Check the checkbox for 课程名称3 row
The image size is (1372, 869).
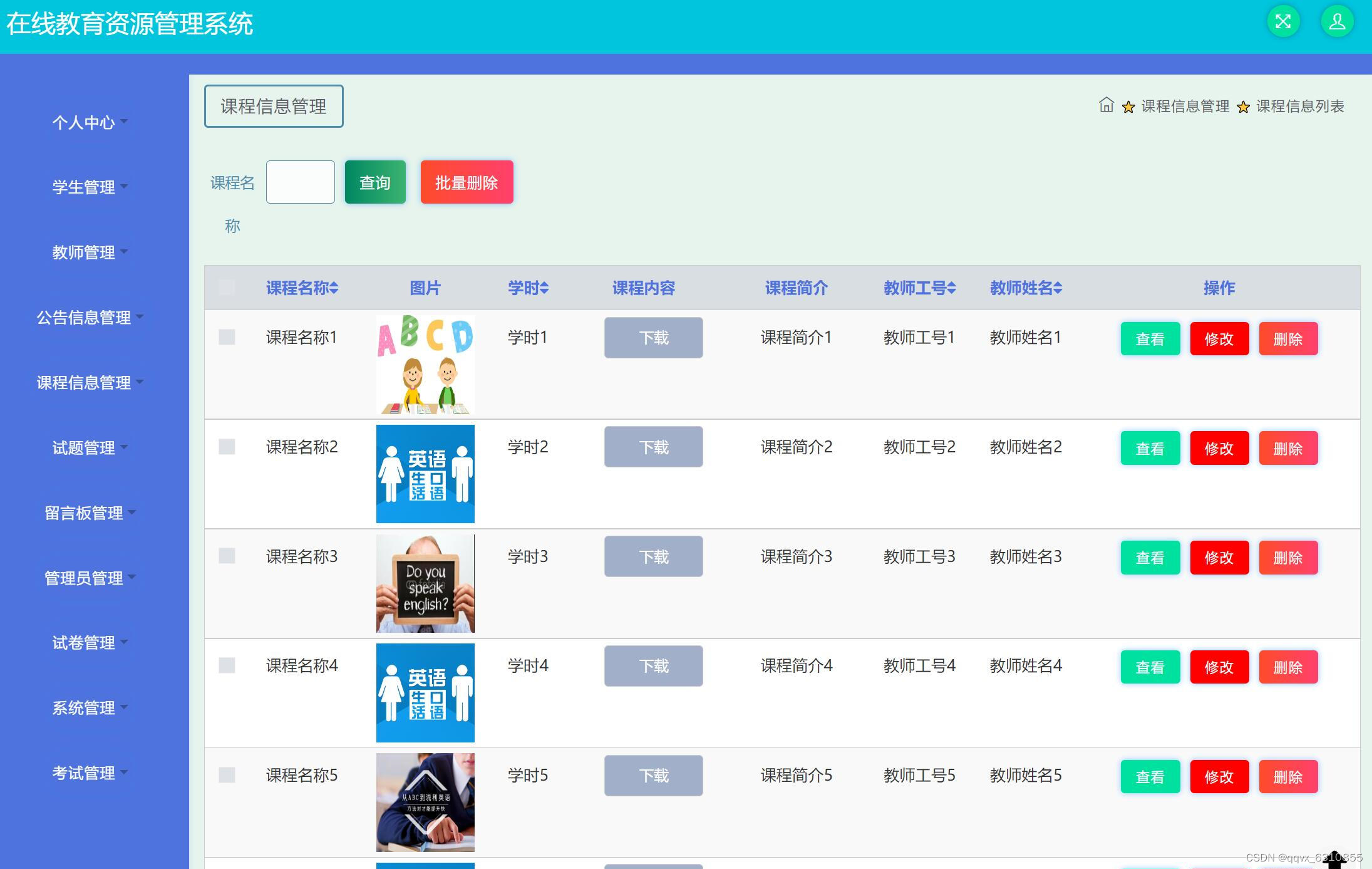pos(227,556)
